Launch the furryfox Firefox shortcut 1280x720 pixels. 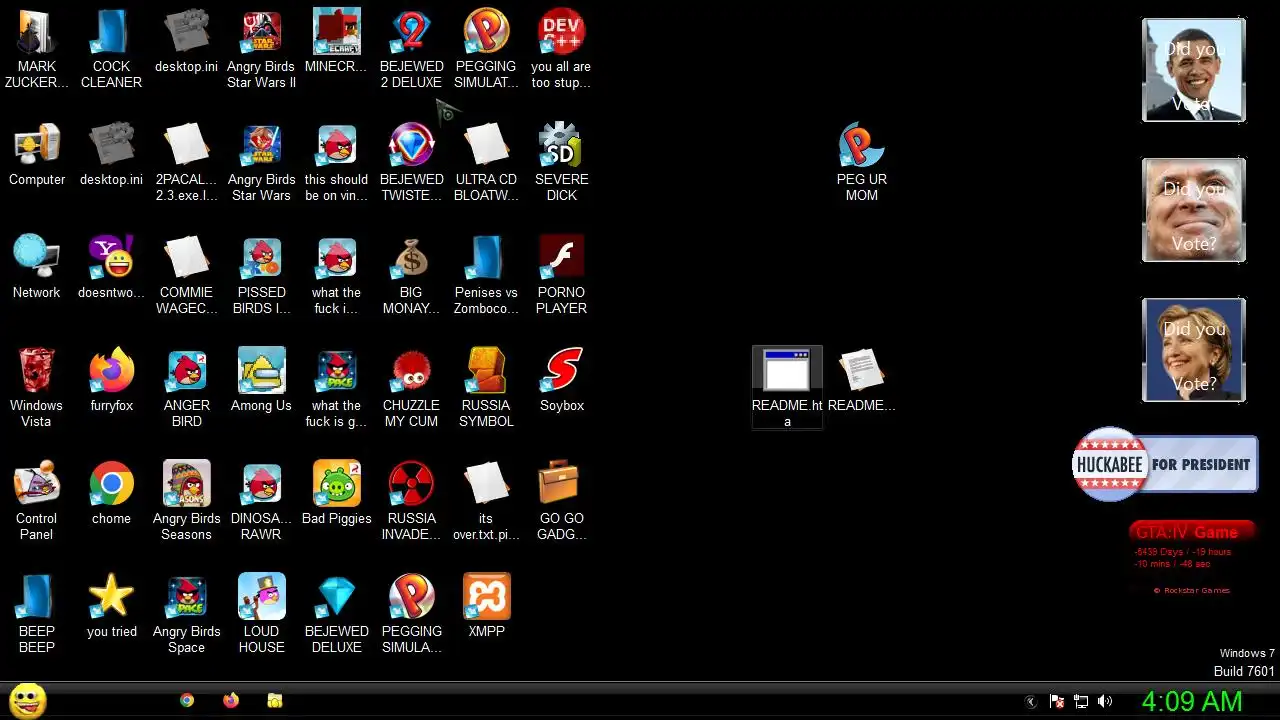coord(111,381)
